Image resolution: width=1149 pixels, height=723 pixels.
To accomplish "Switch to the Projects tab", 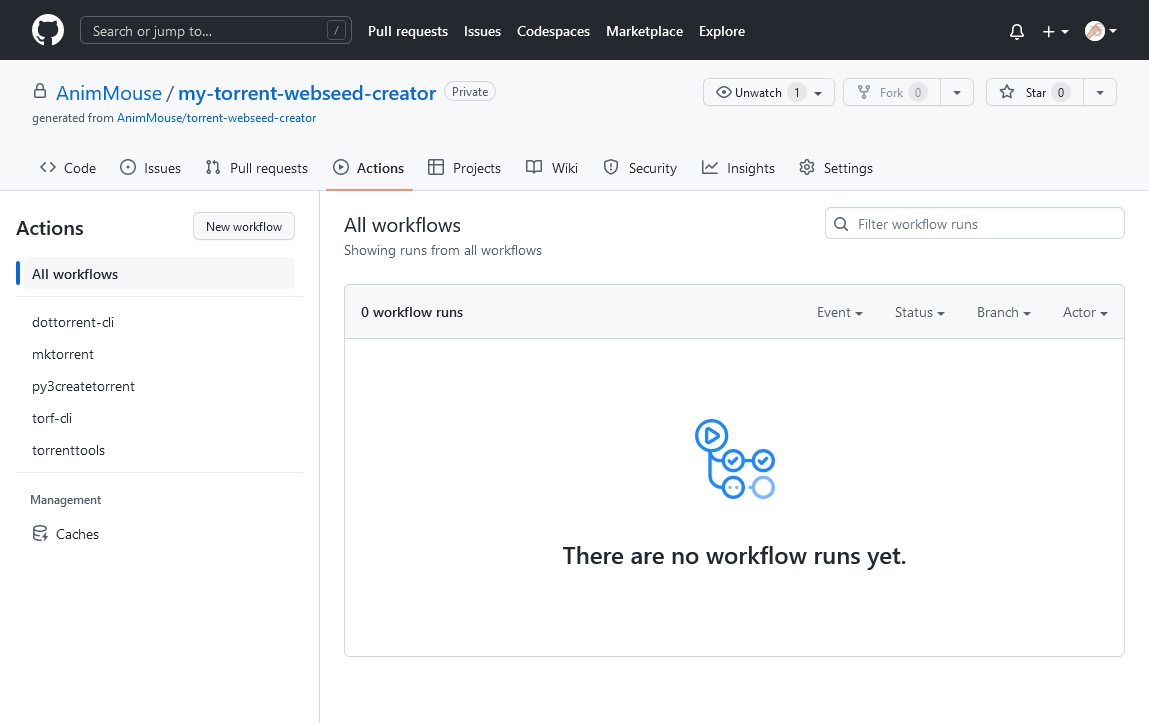I will pyautogui.click(x=465, y=168).
